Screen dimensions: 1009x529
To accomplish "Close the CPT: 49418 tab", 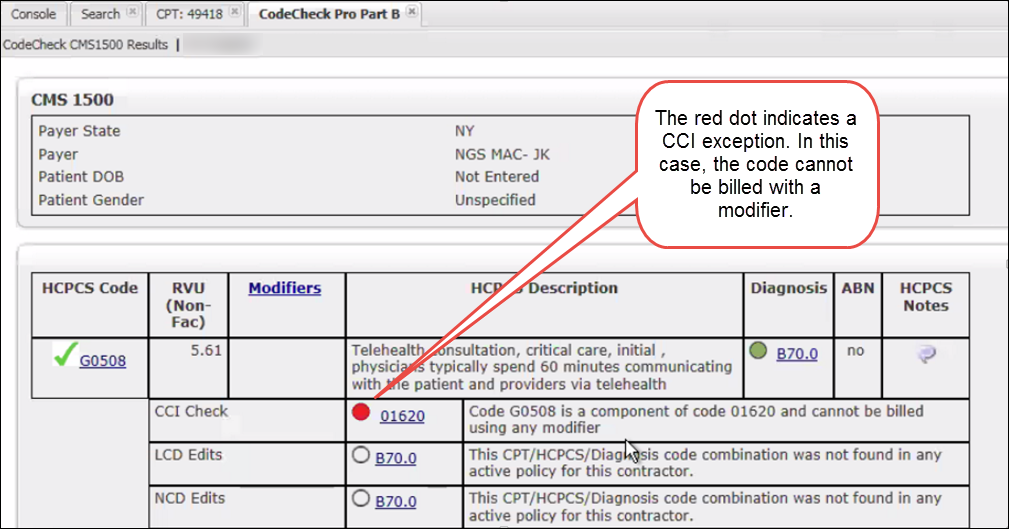I will point(234,13).
